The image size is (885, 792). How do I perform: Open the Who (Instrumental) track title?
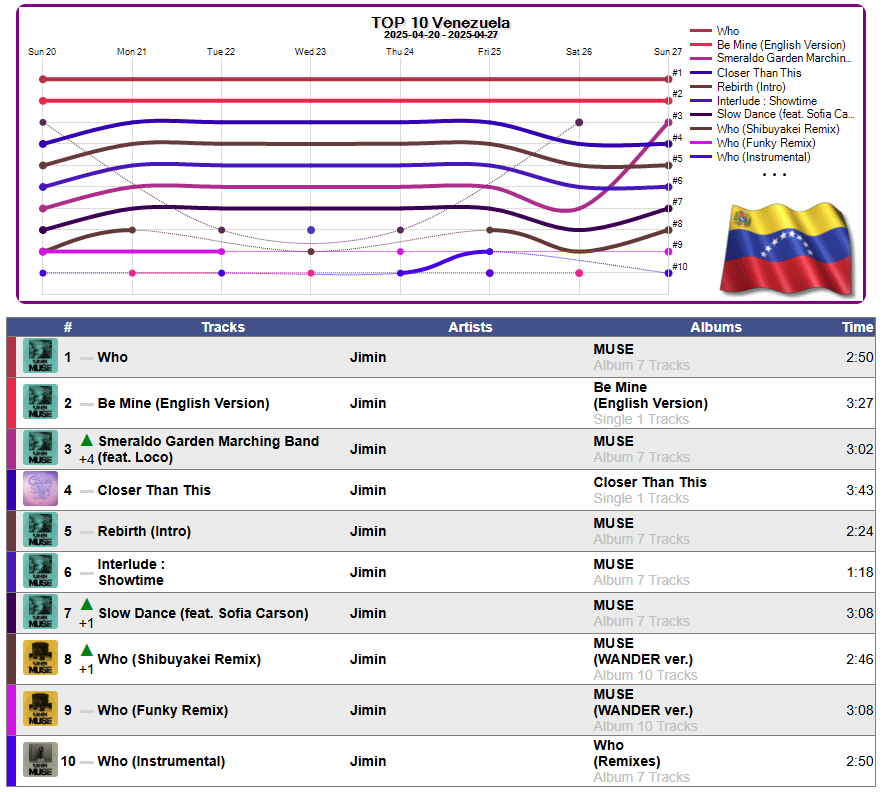click(x=161, y=761)
